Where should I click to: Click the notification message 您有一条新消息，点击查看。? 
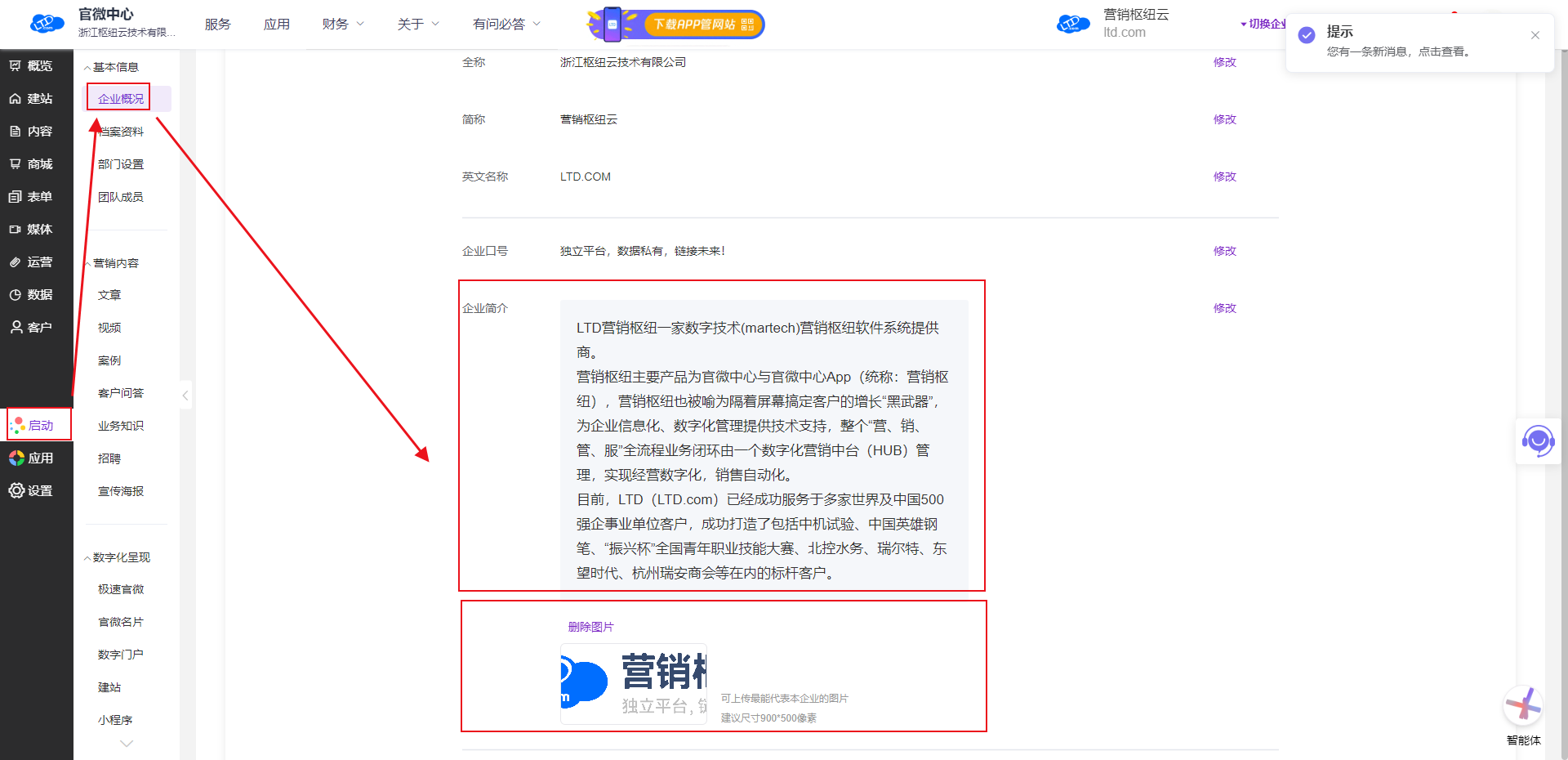point(1401,51)
